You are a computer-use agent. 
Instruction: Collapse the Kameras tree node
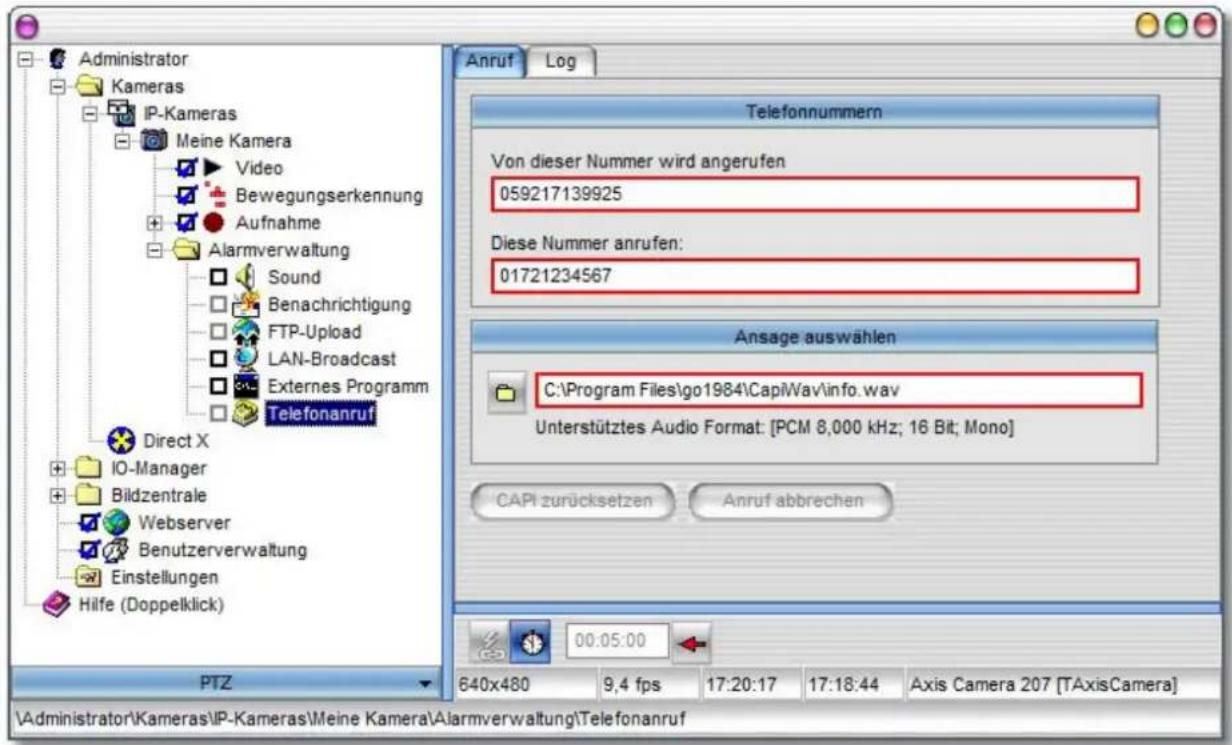pos(58,87)
